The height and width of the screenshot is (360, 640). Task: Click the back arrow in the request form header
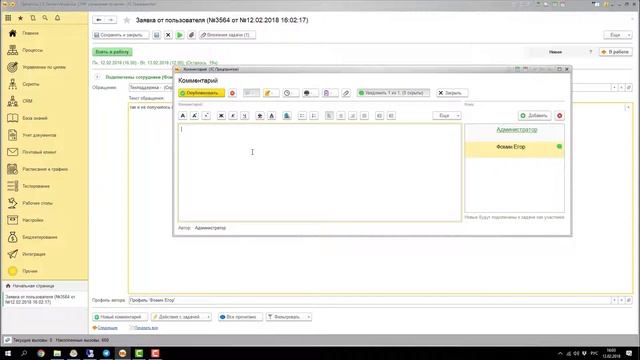(99, 20)
